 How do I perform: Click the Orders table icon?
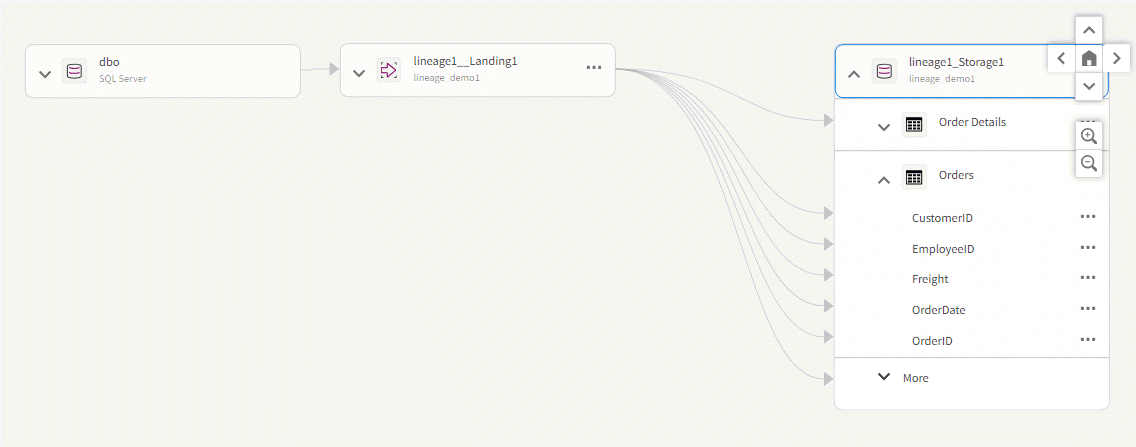[913, 178]
